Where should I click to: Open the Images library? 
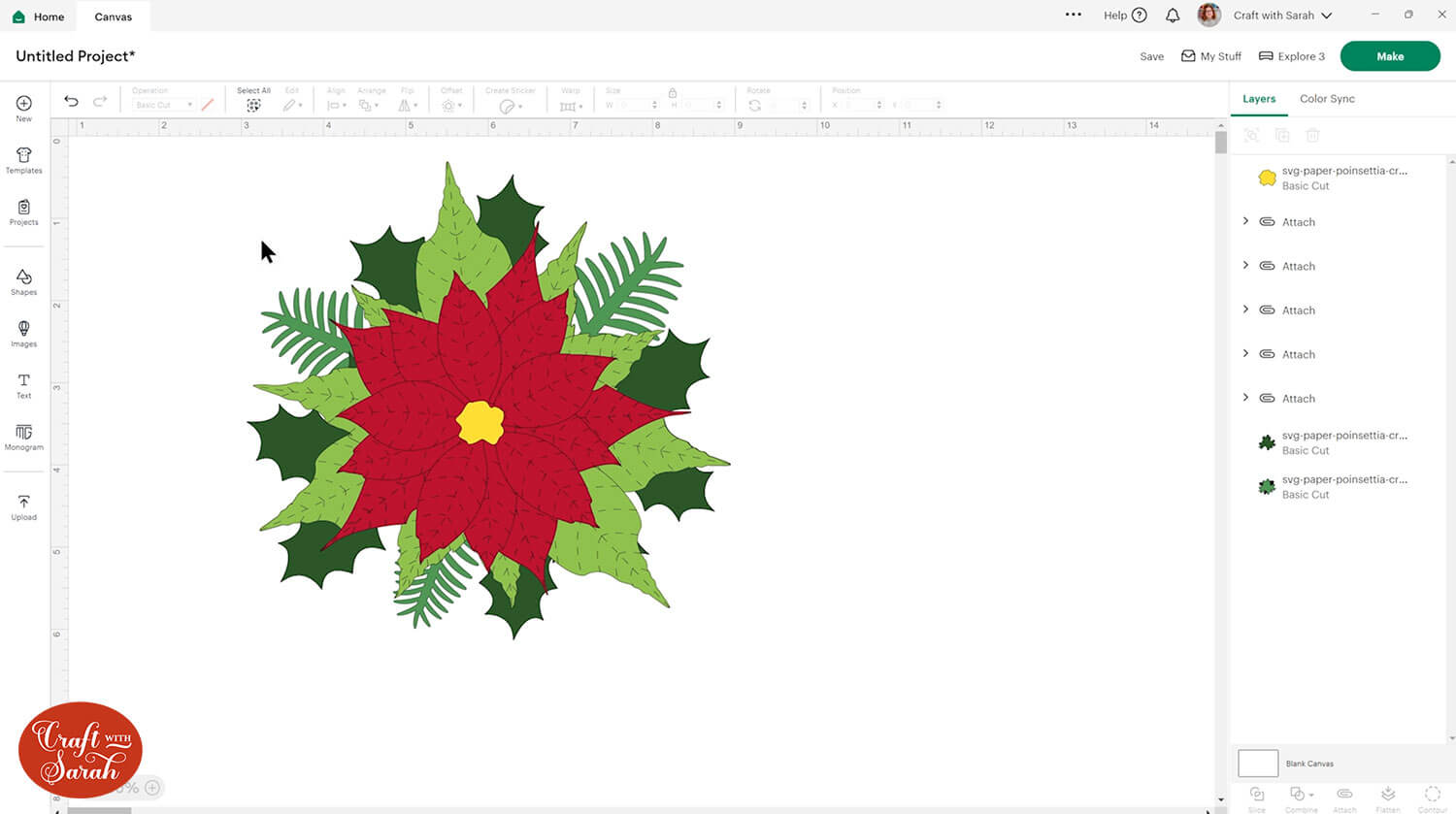click(23, 334)
